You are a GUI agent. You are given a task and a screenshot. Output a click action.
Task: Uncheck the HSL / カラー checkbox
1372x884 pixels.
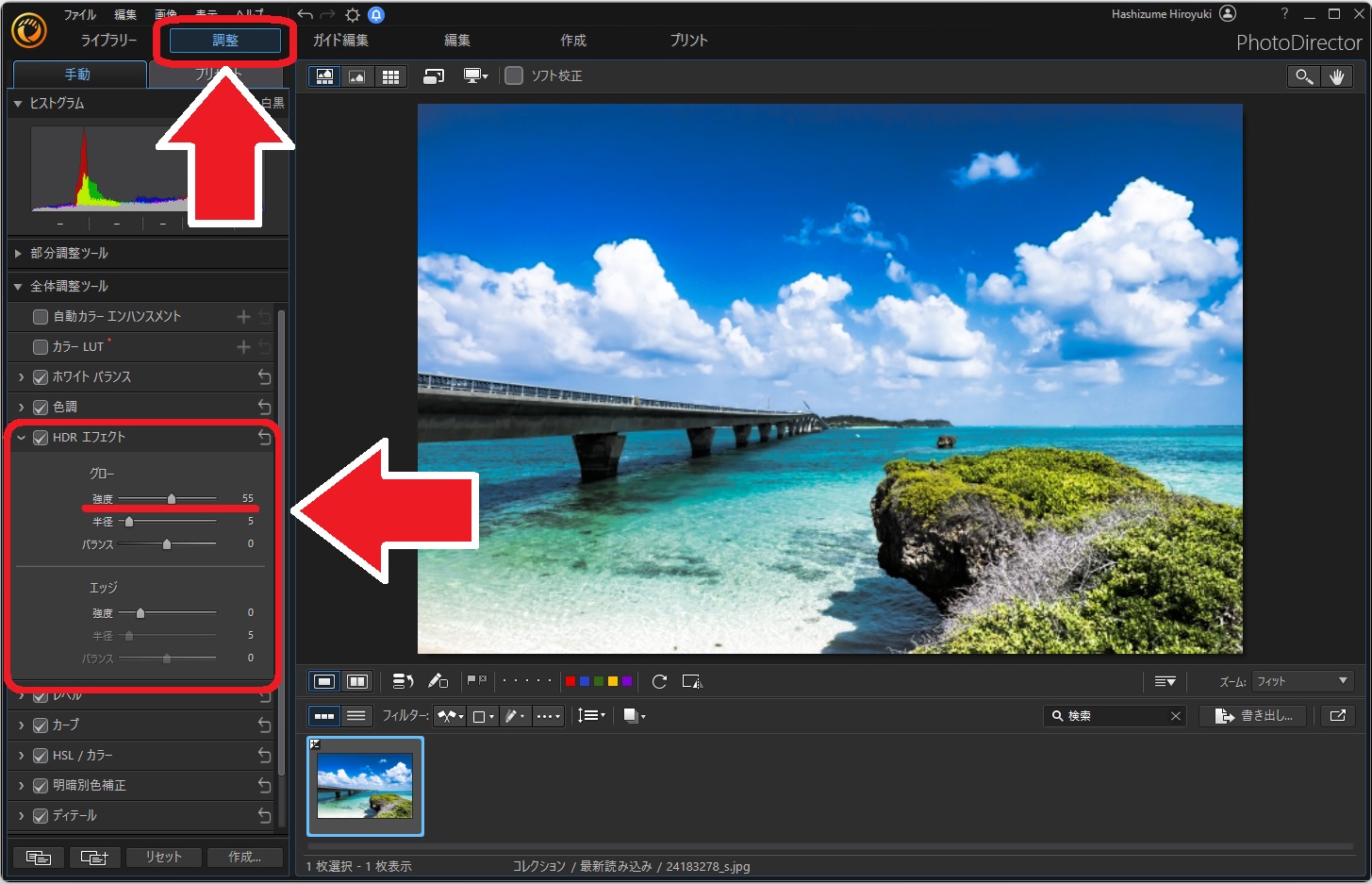[x=41, y=756]
